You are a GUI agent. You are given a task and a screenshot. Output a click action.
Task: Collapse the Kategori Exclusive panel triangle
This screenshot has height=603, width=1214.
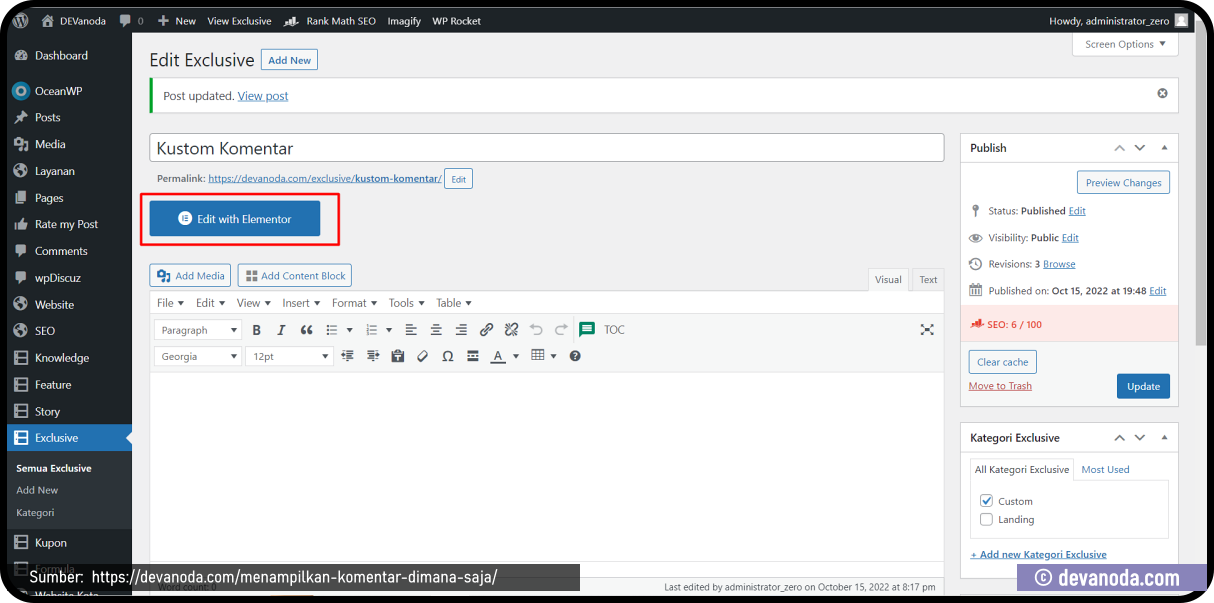(1164, 438)
